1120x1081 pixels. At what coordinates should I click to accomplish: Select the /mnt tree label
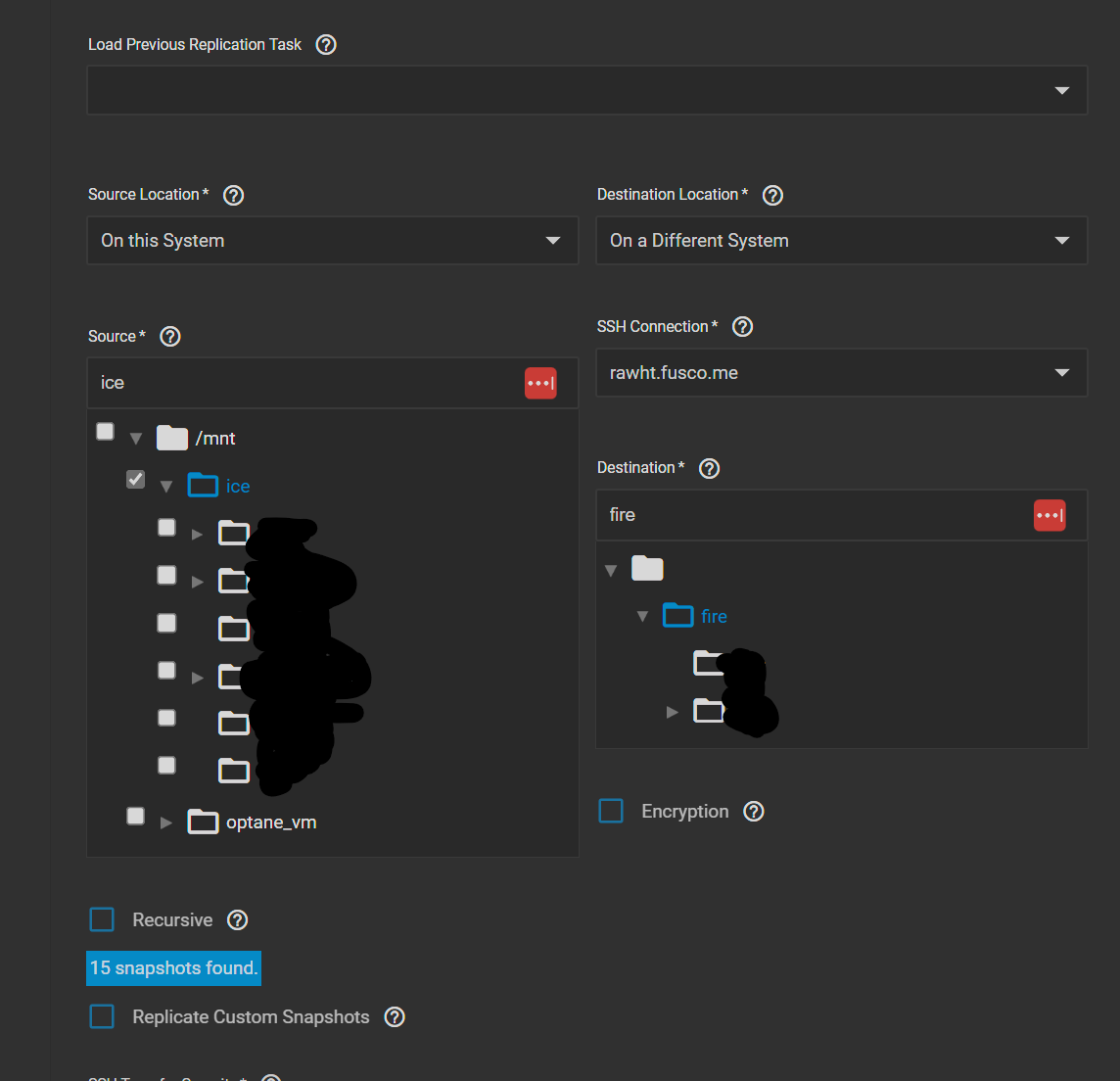[215, 439]
